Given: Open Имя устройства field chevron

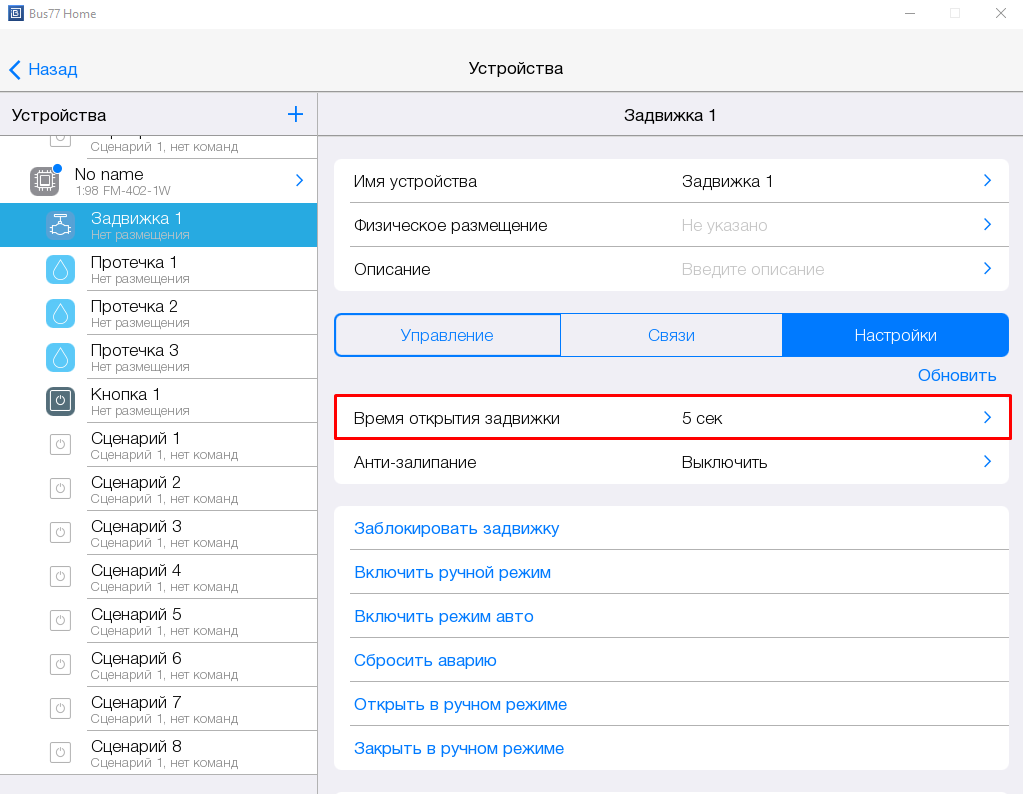Looking at the screenshot, I should pos(987,181).
